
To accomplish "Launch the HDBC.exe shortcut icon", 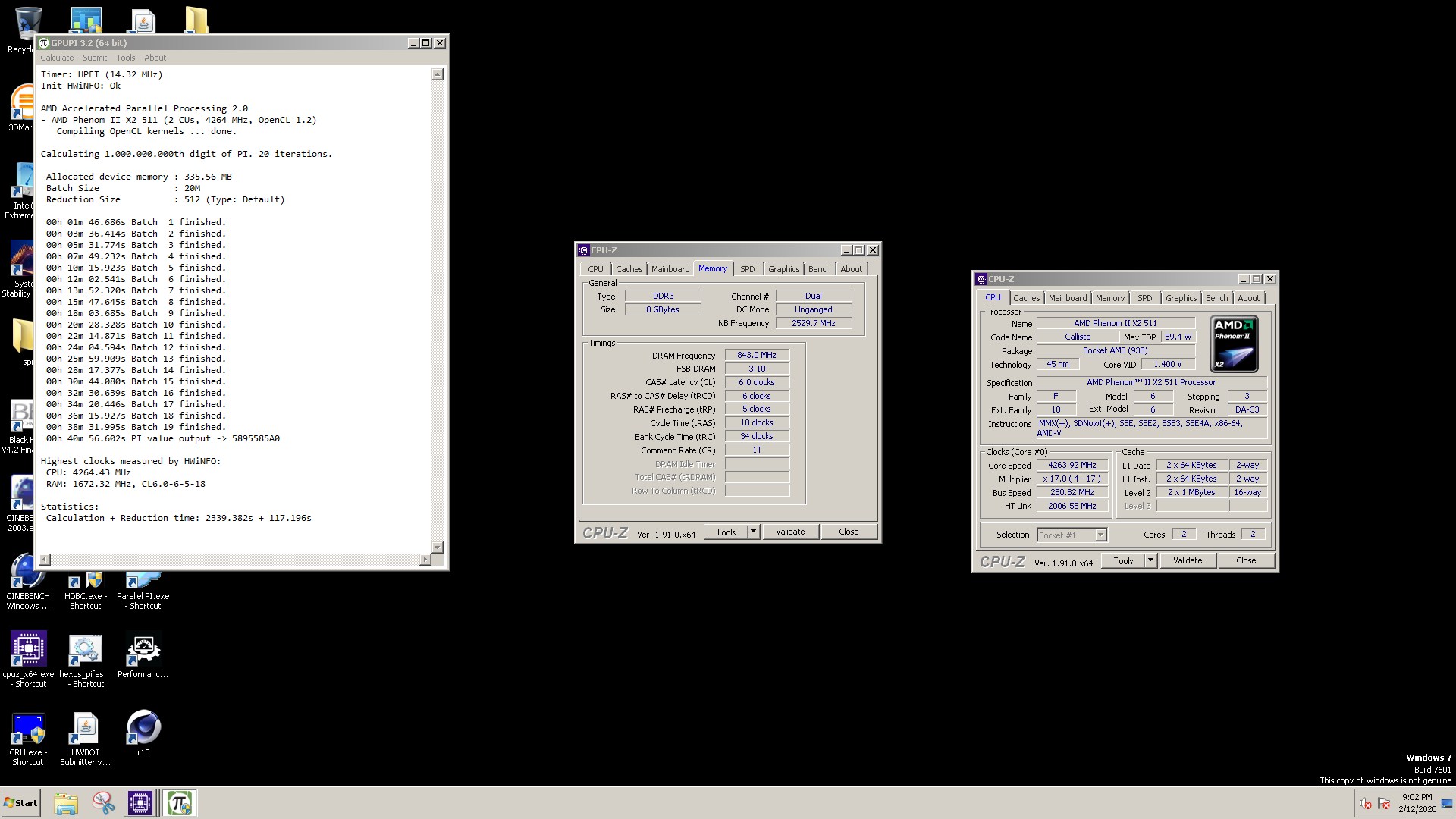I will pyautogui.click(x=85, y=590).
